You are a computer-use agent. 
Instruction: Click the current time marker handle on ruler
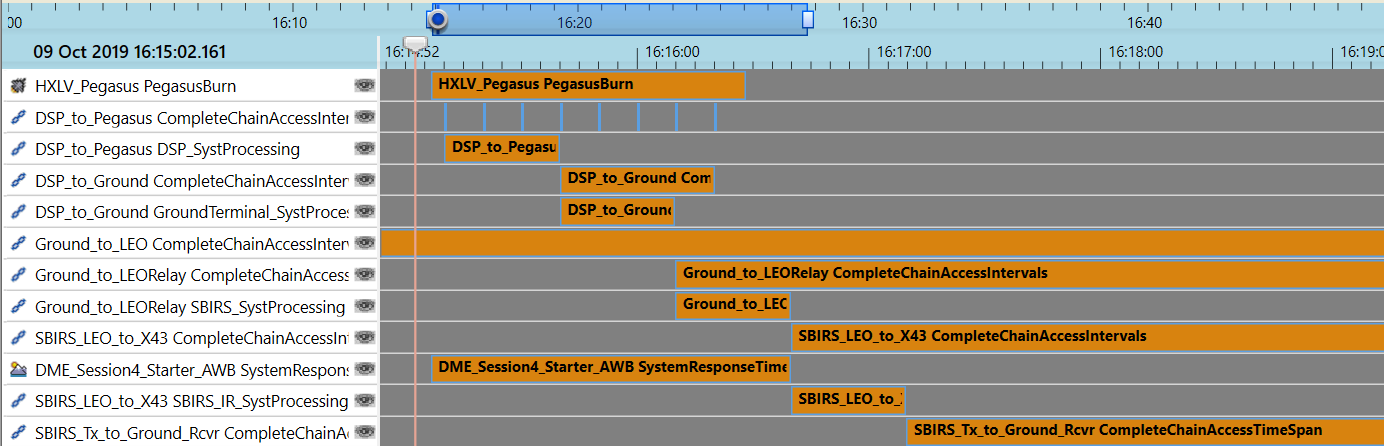[x=413, y=43]
